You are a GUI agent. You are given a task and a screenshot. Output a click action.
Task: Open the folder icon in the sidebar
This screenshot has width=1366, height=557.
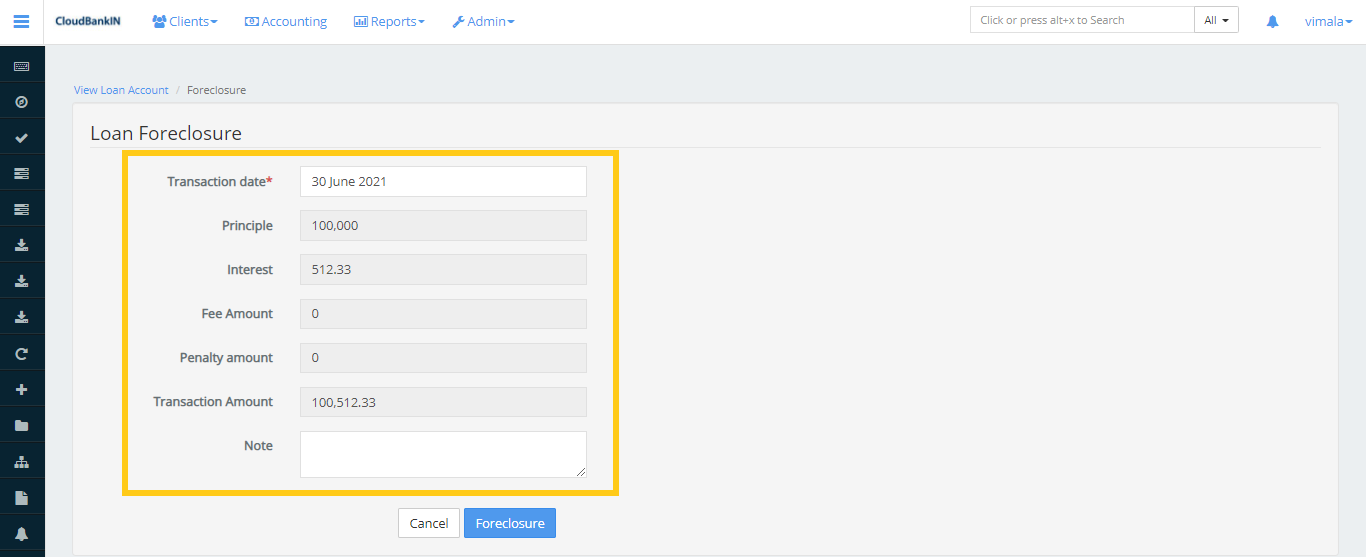tap(21, 426)
